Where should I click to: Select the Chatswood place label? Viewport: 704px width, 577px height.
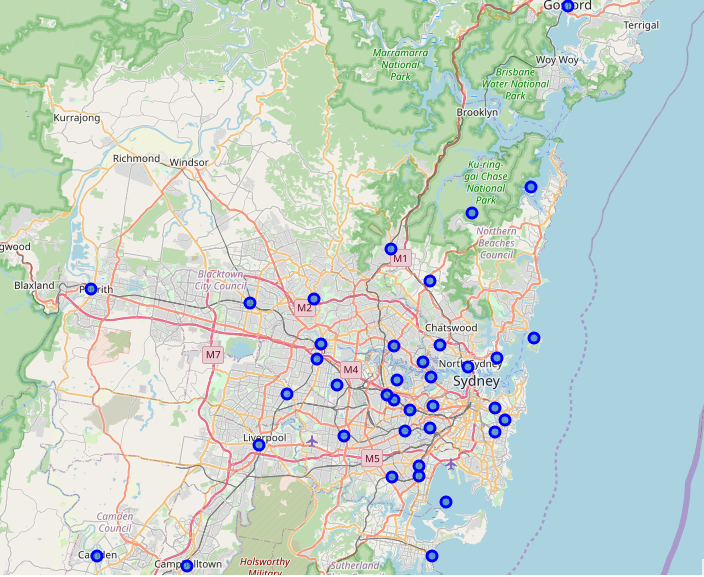pos(451,327)
